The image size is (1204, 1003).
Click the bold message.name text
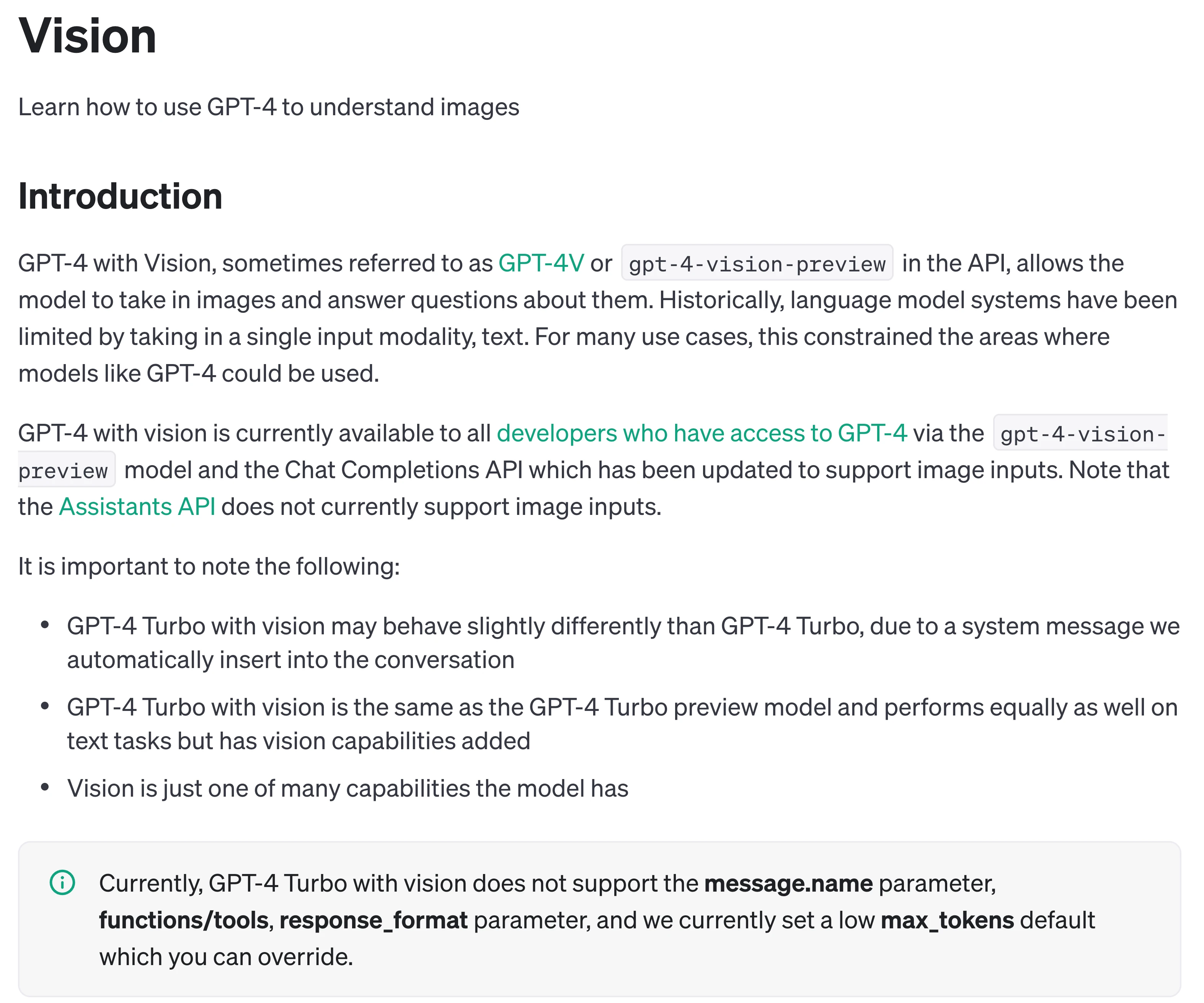point(788,884)
